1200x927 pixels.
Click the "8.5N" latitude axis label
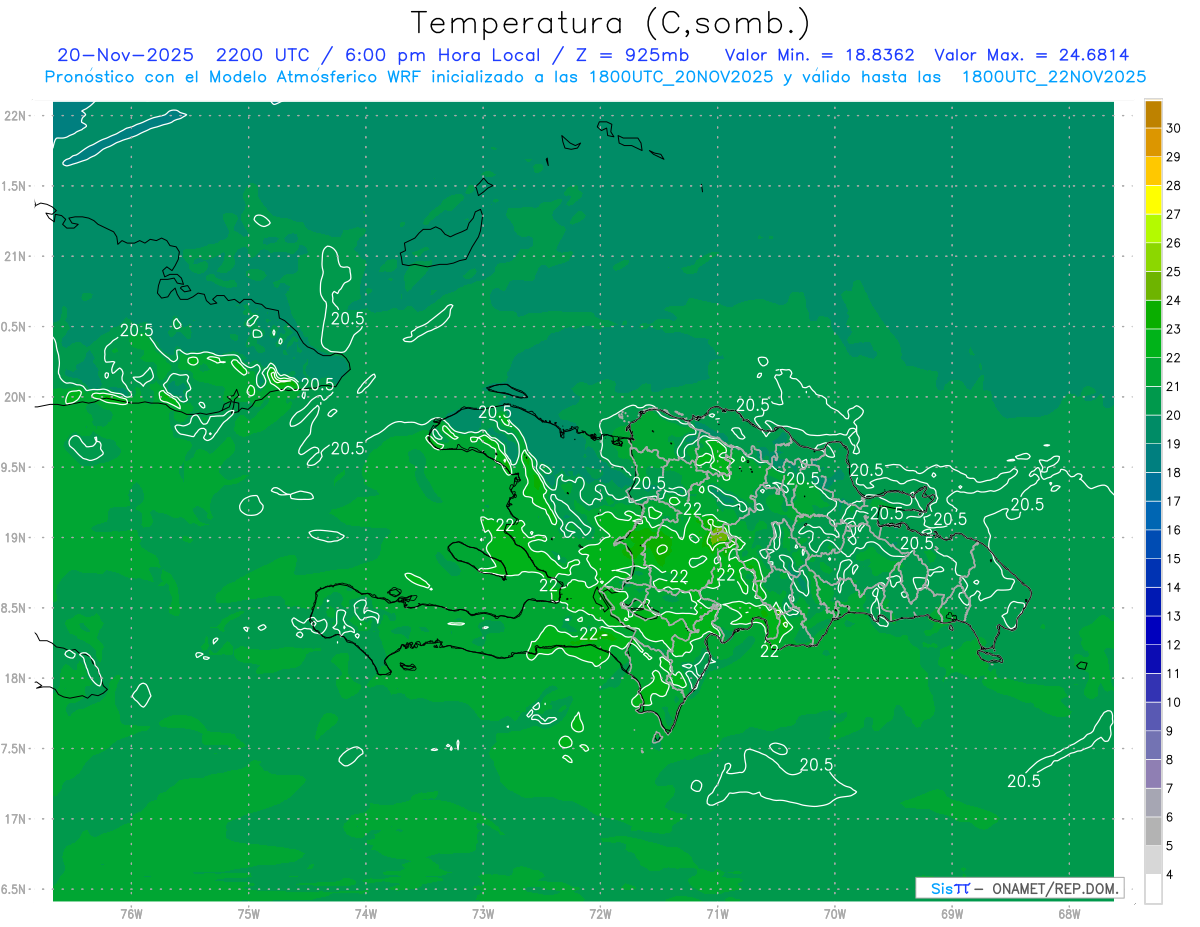coord(13,608)
